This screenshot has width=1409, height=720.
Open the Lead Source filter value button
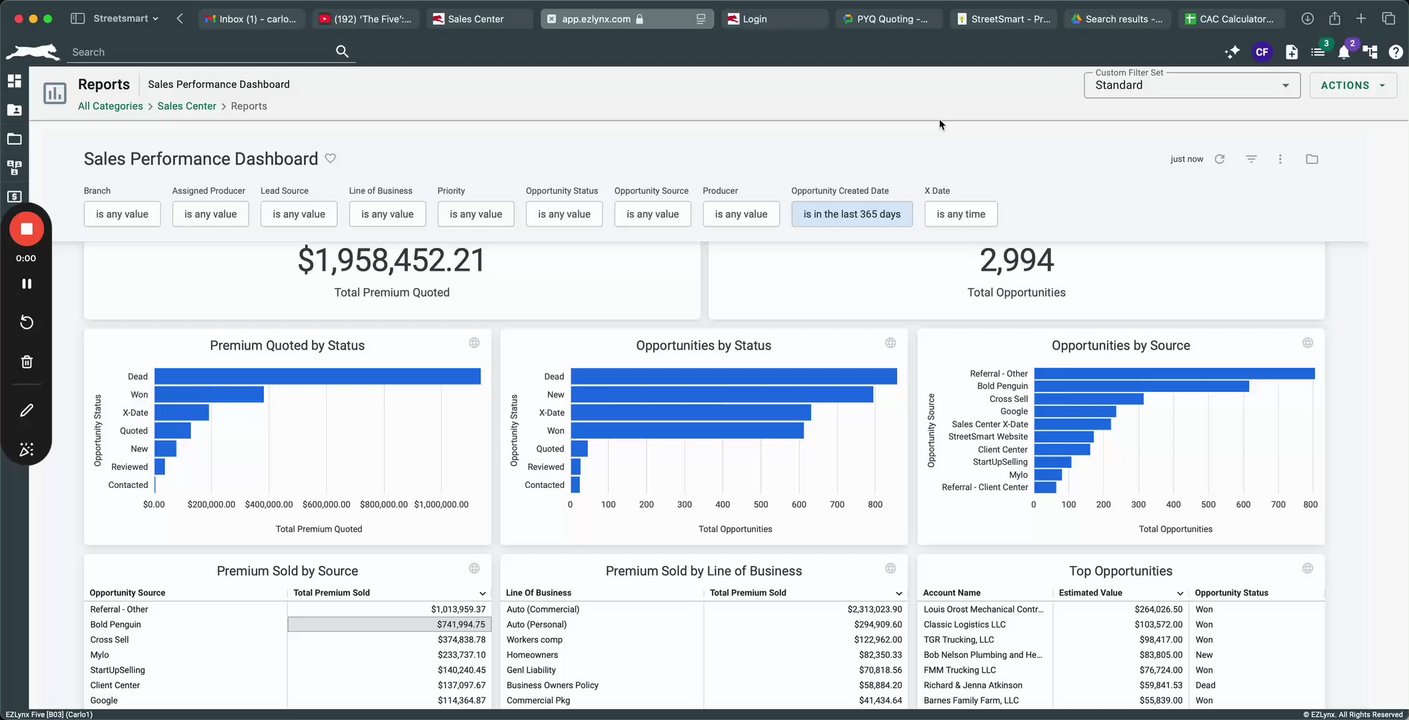pos(299,214)
